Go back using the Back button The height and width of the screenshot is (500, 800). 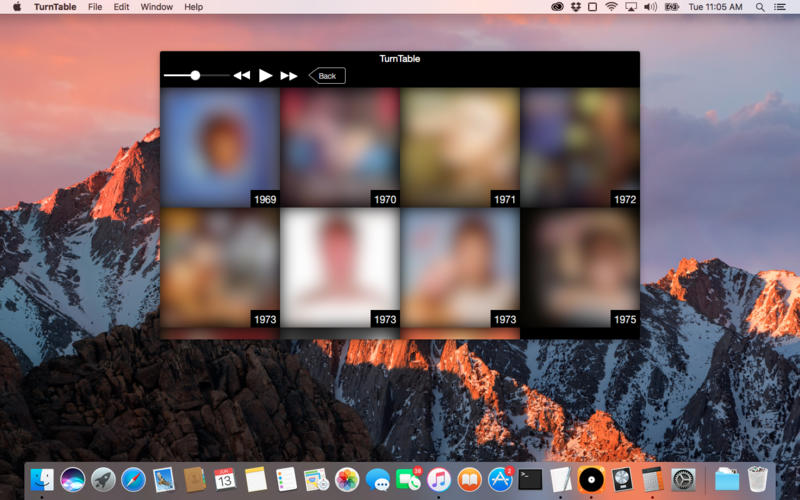click(x=327, y=76)
